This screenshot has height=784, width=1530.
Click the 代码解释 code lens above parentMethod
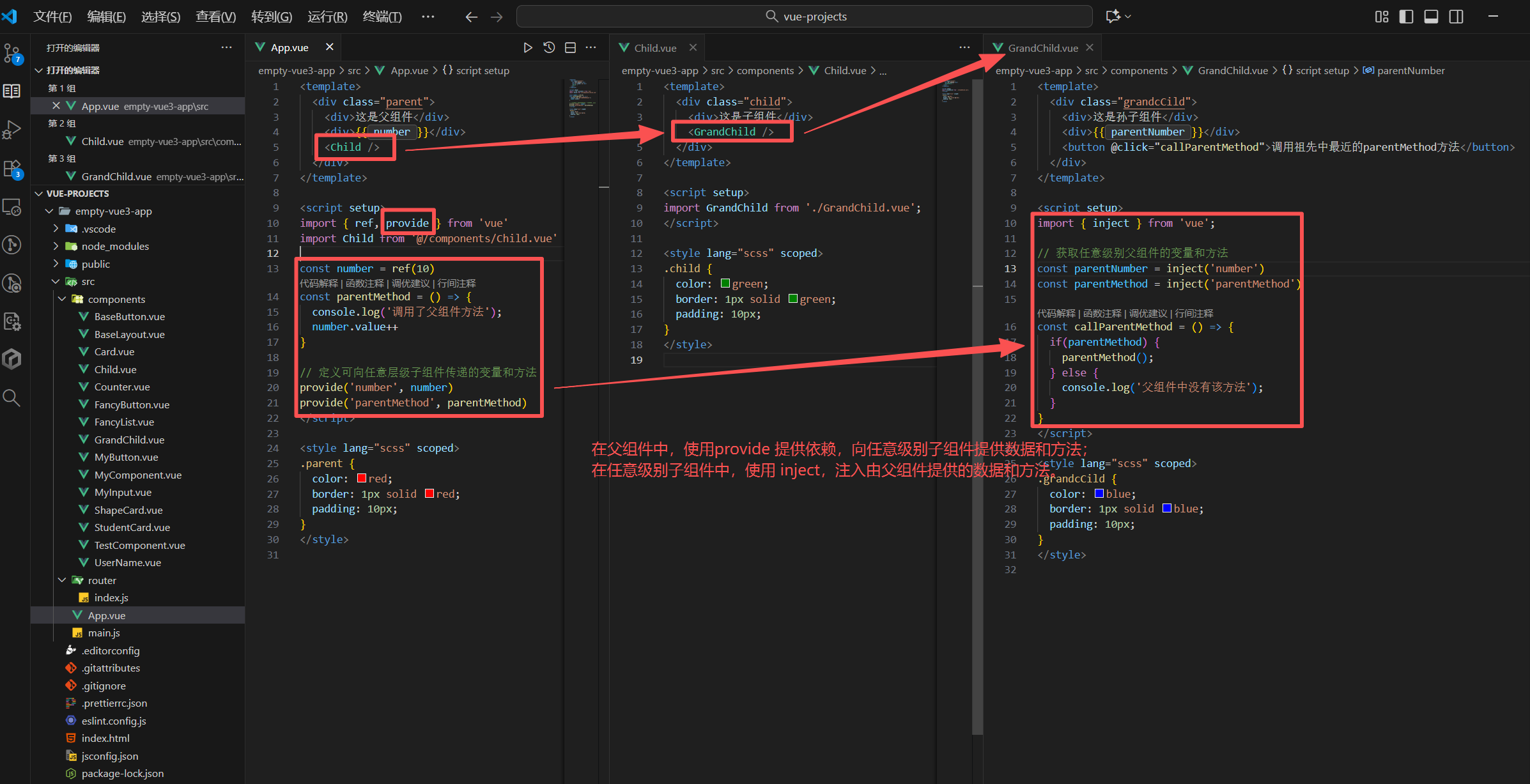(318, 283)
